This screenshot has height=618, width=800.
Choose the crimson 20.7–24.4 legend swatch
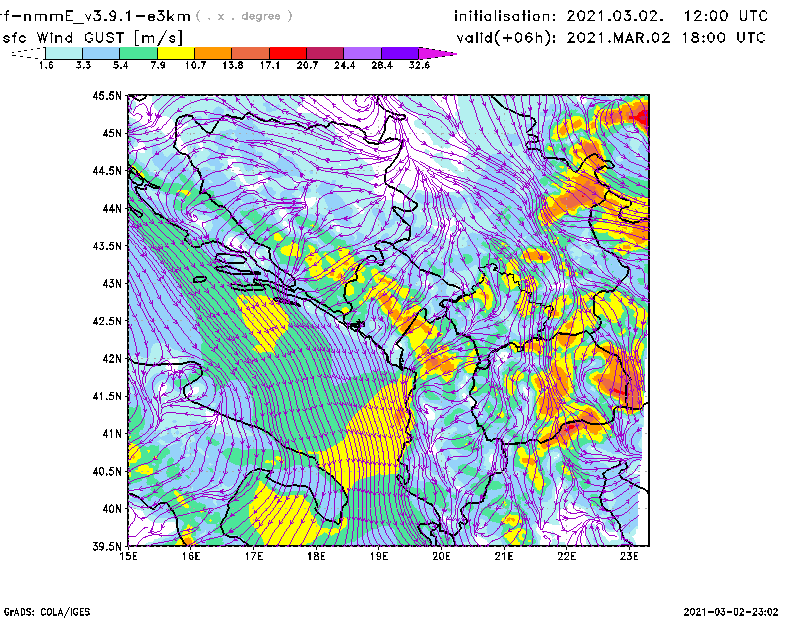pos(325,53)
